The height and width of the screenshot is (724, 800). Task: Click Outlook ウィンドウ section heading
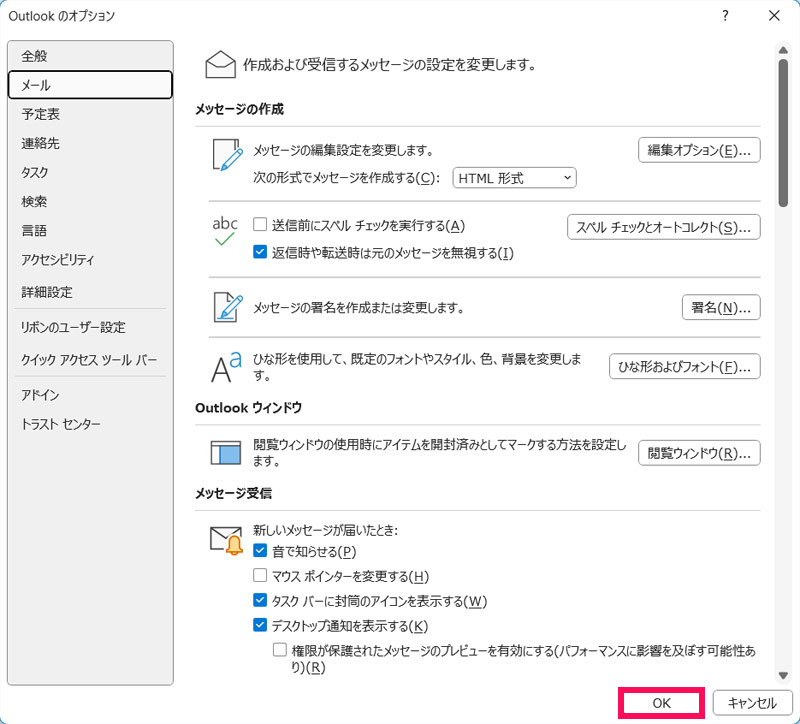pos(248,408)
